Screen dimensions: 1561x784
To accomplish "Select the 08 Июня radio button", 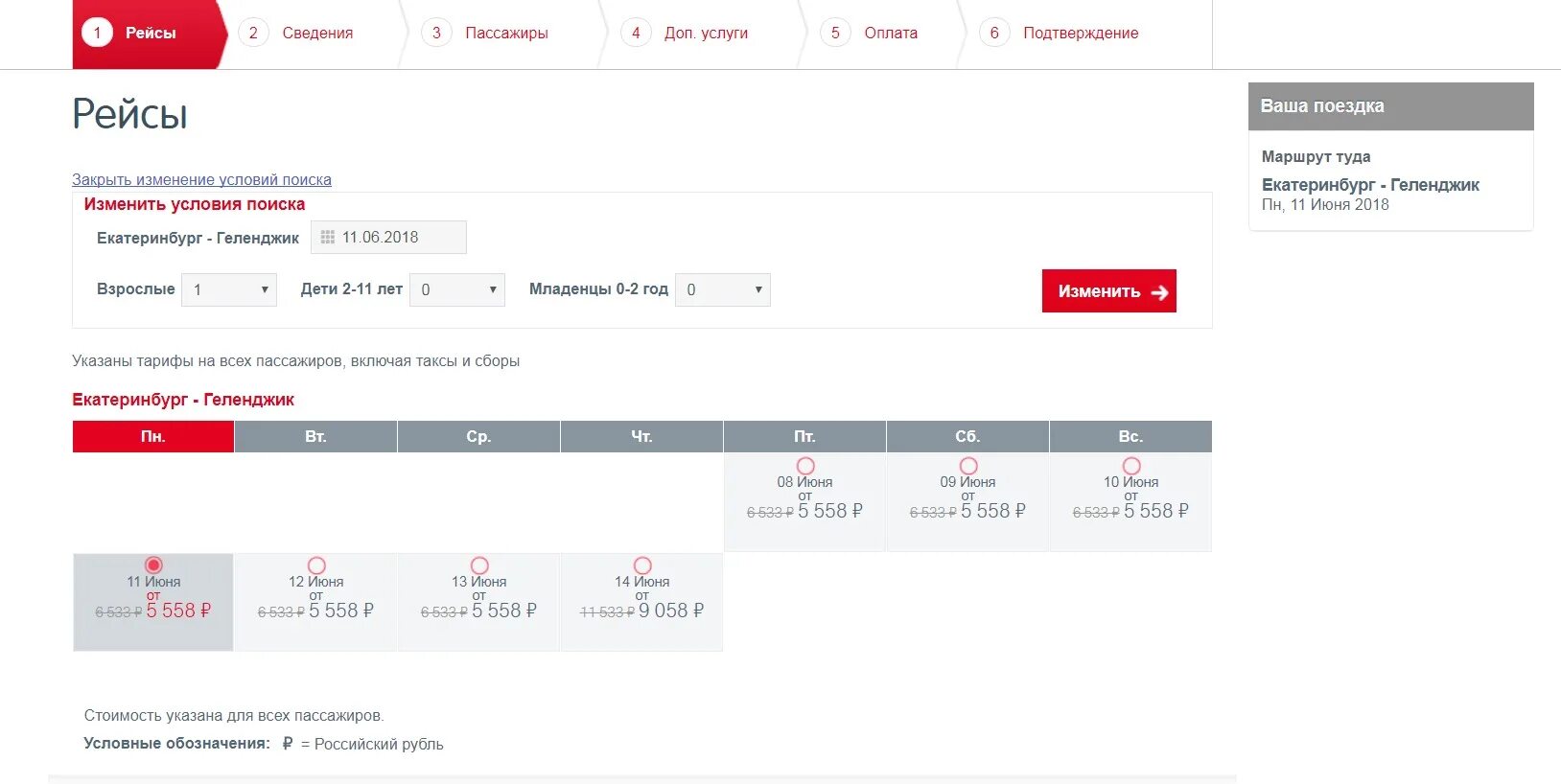I will (x=805, y=466).
